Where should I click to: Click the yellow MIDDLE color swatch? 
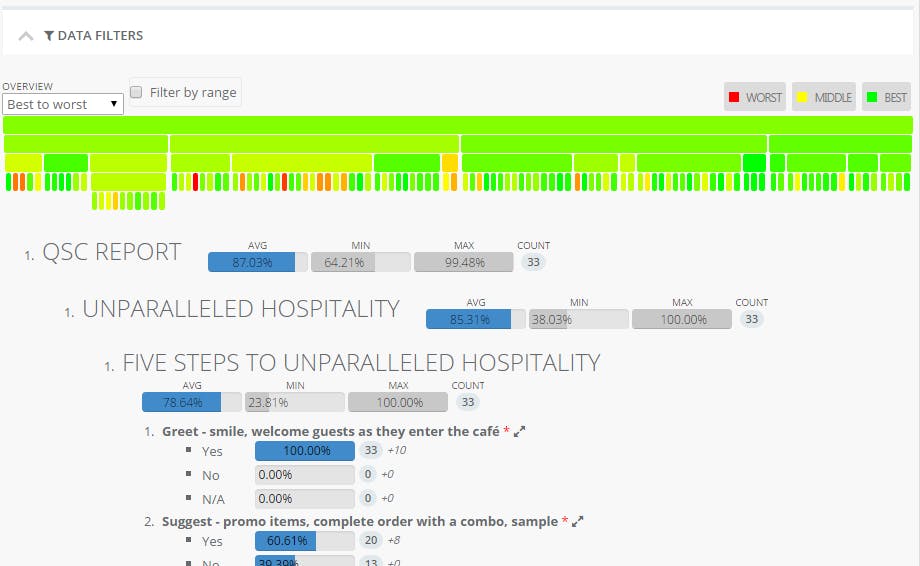coord(802,97)
